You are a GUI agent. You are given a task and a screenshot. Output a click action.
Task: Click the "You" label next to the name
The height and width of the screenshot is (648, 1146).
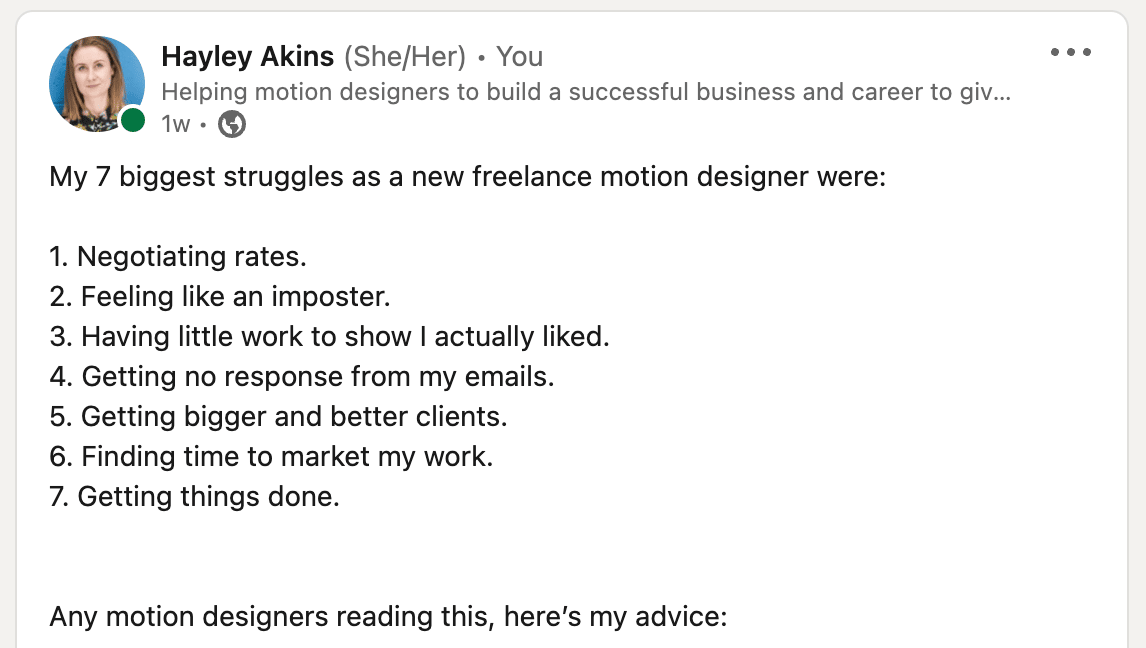tap(519, 56)
